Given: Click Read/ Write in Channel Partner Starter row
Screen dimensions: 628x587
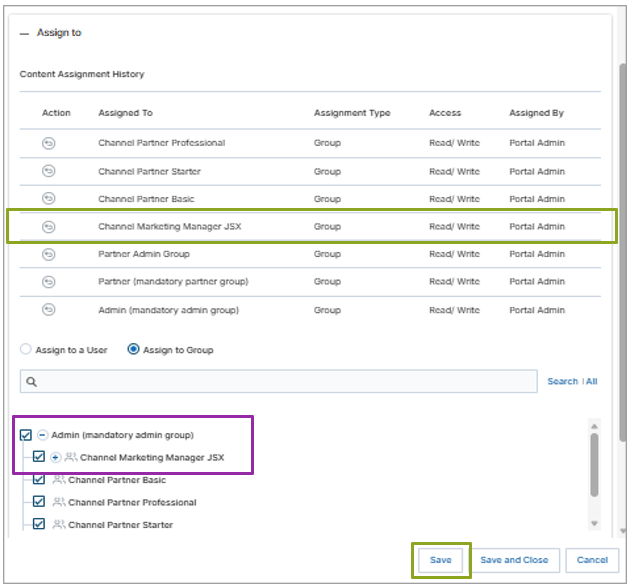Looking at the screenshot, I should [x=454, y=171].
